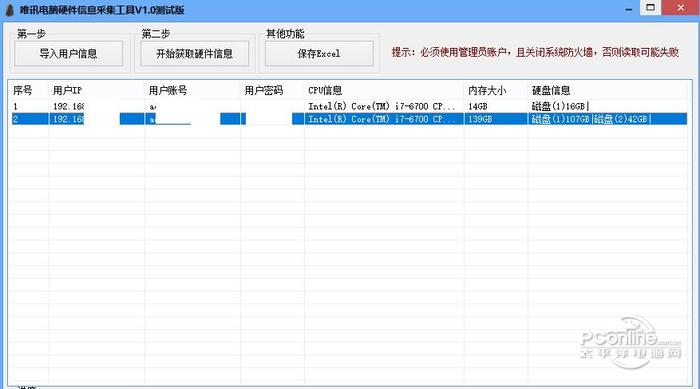Screen dimensions: 700x389
Task: Click the CPU cell in row 2
Action: [x=382, y=119]
